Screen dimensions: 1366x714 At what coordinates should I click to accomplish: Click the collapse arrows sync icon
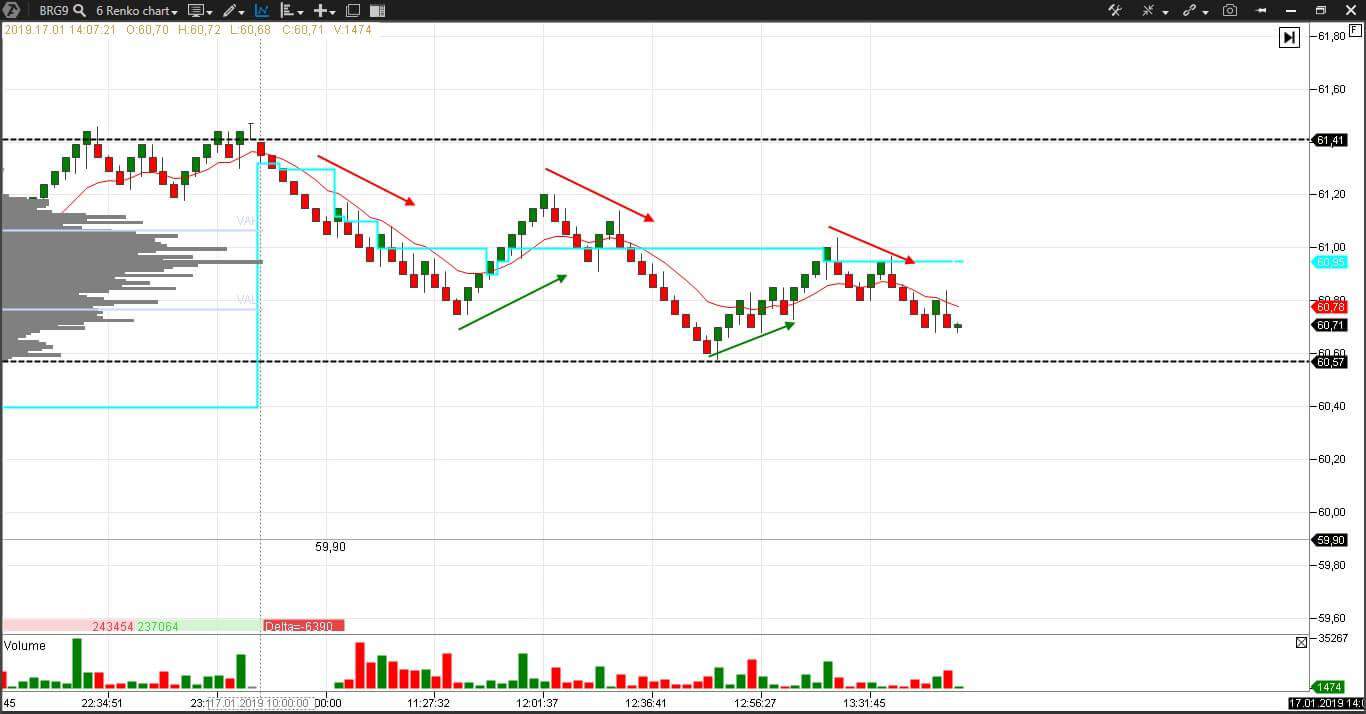click(x=1150, y=11)
